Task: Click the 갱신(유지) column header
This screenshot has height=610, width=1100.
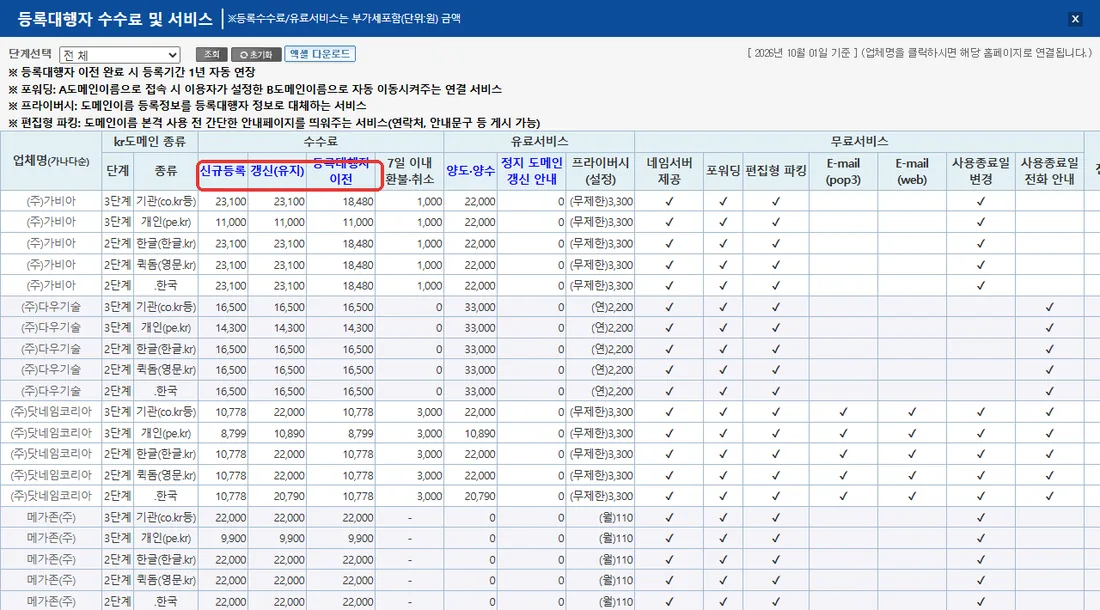Action: 278,170
